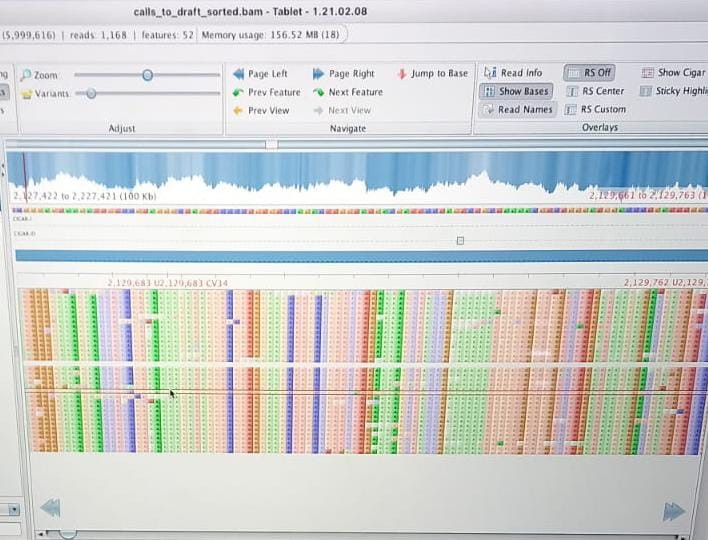The height and width of the screenshot is (540, 708).
Task: Click the large left arrow below the reads
Action: click(x=50, y=508)
